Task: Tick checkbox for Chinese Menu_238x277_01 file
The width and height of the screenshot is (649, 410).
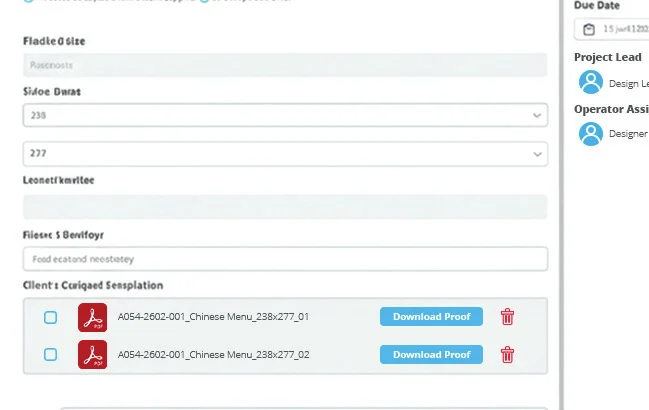Action: tap(50, 318)
